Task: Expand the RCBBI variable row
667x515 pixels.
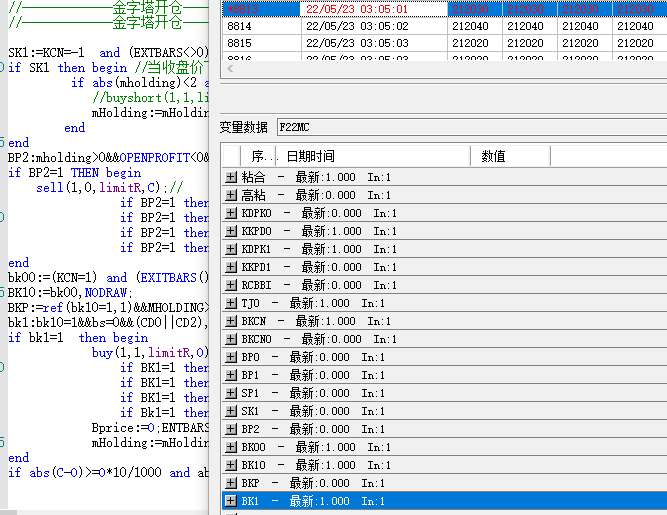Action: pyautogui.click(x=231, y=285)
